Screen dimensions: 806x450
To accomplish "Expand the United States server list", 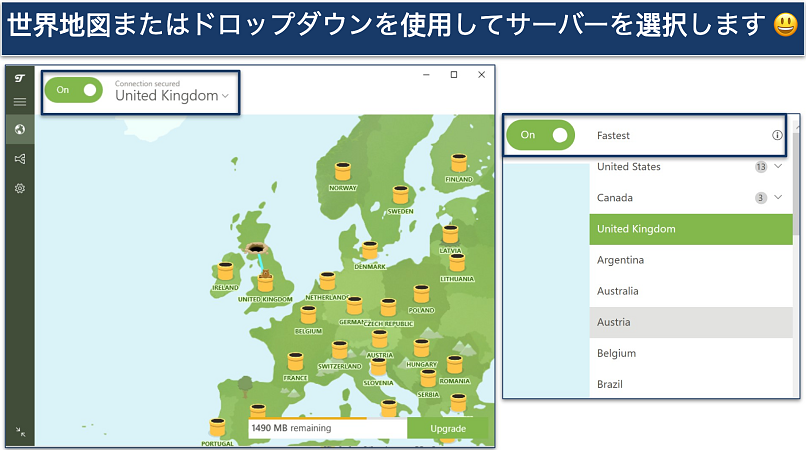I will tap(776, 167).
